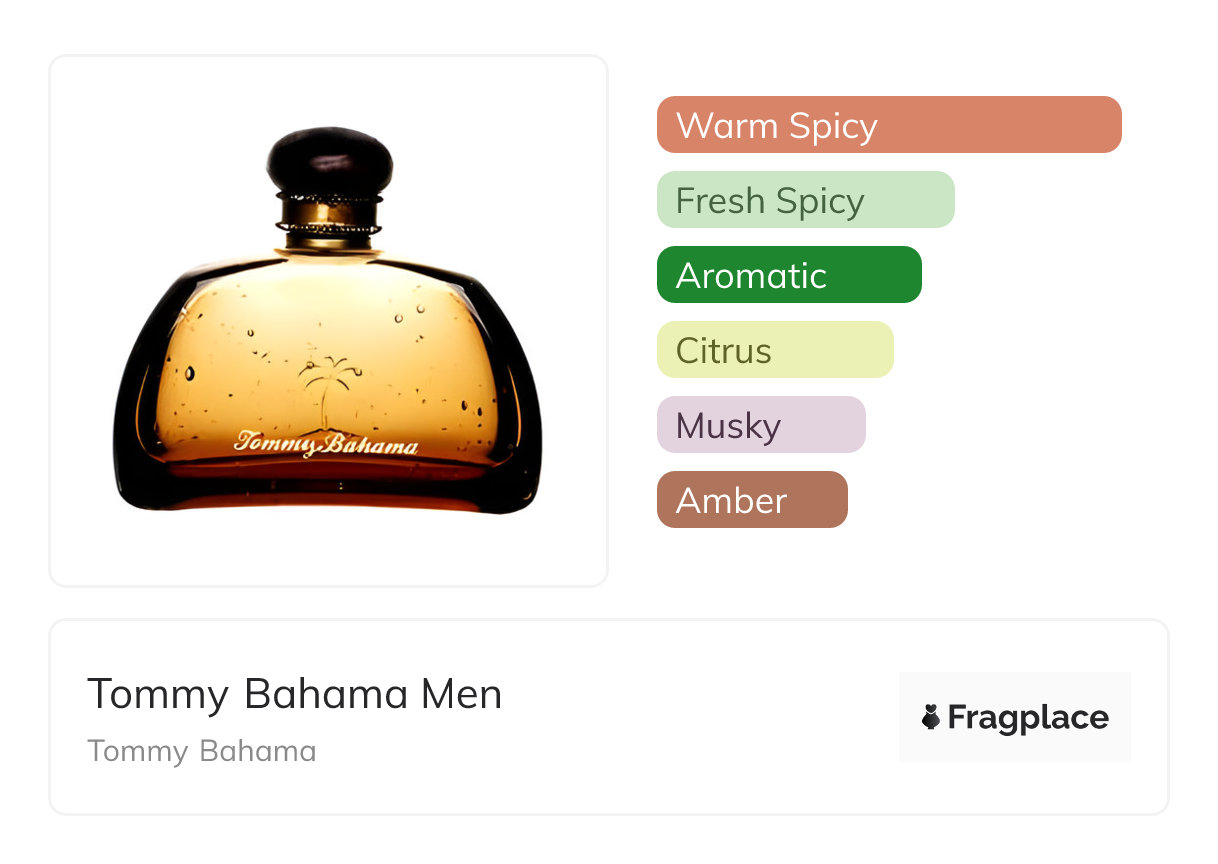Select the Fresh Spicy accord bar
This screenshot has height=864, width=1218.
(x=805, y=200)
